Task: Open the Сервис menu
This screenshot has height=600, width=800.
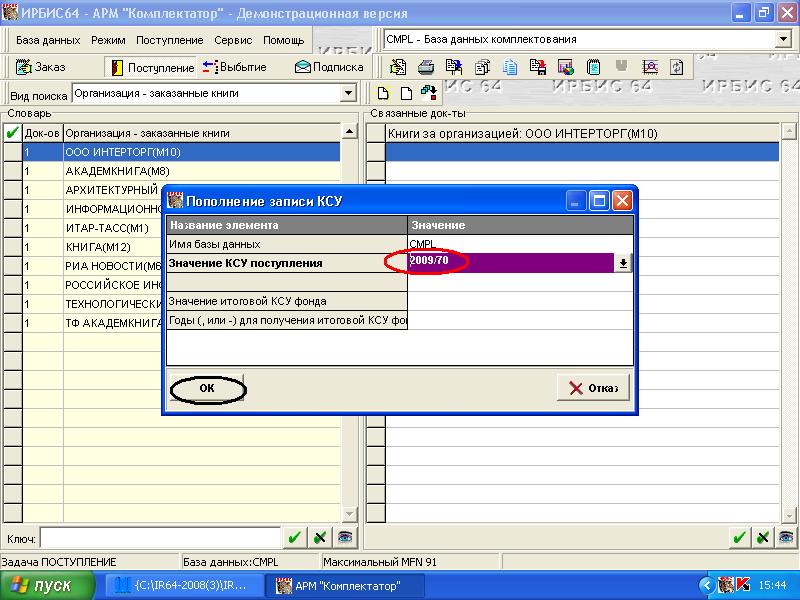Action: (233, 40)
